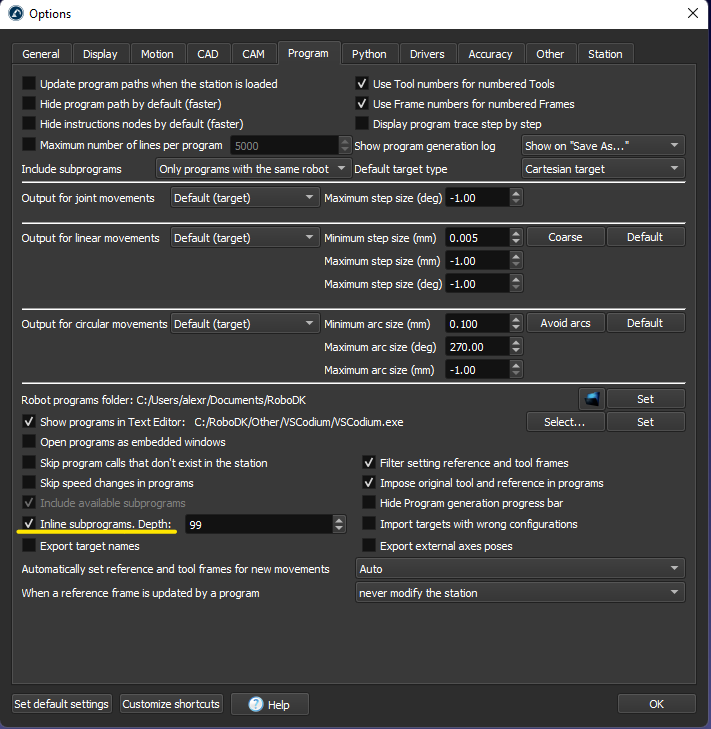Click the Avoid arcs button
This screenshot has width=711, height=729.
565,323
